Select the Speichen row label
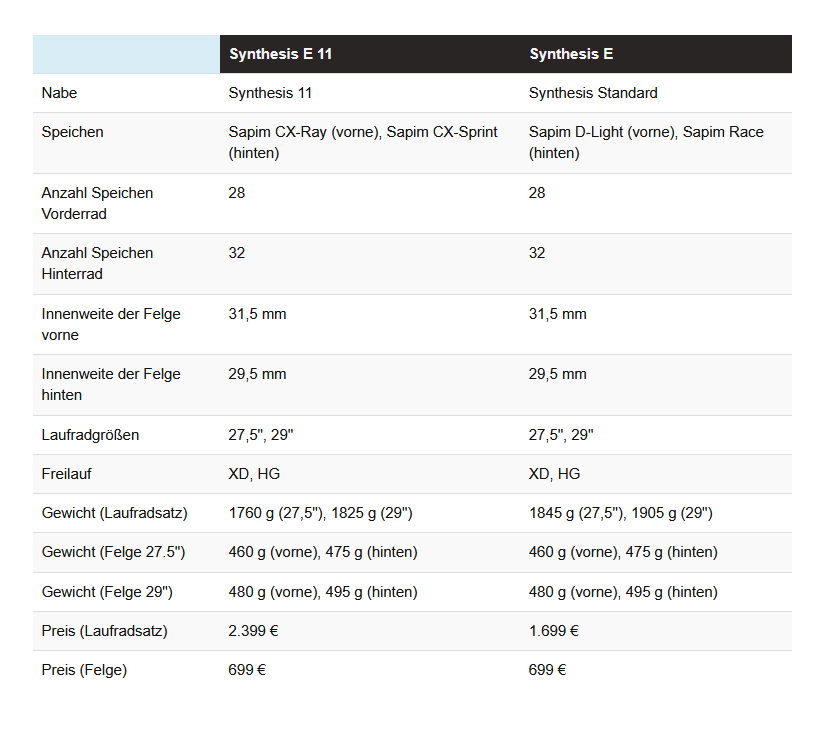Image resolution: width=830 pixels, height=732 pixels. (72, 132)
